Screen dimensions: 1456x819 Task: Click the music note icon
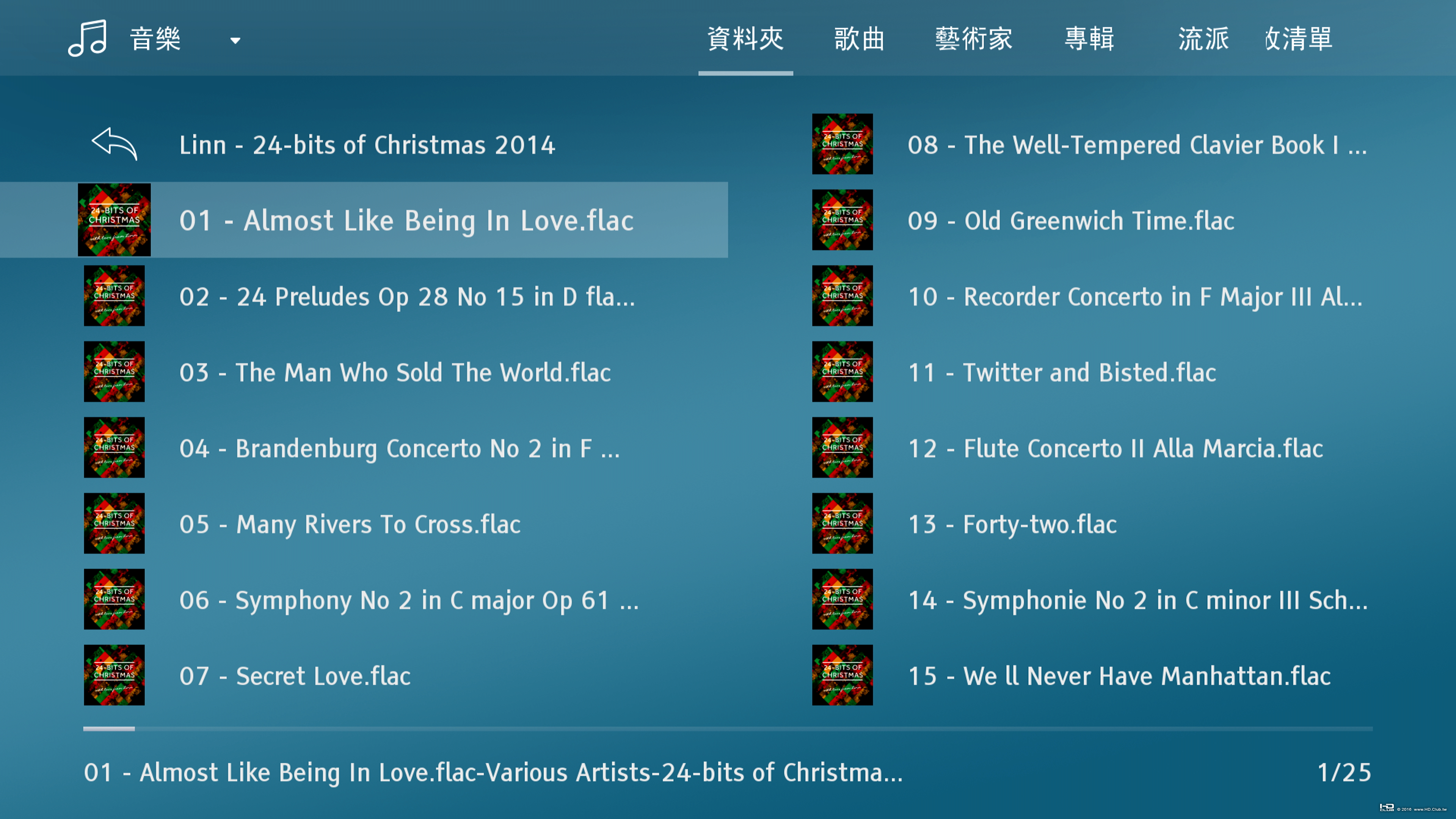88,38
